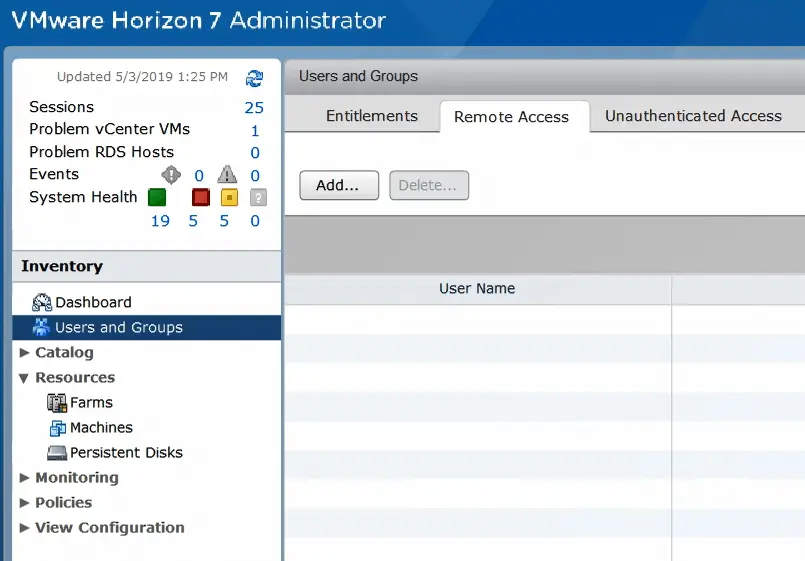Open Farms under Resources

coord(91,402)
